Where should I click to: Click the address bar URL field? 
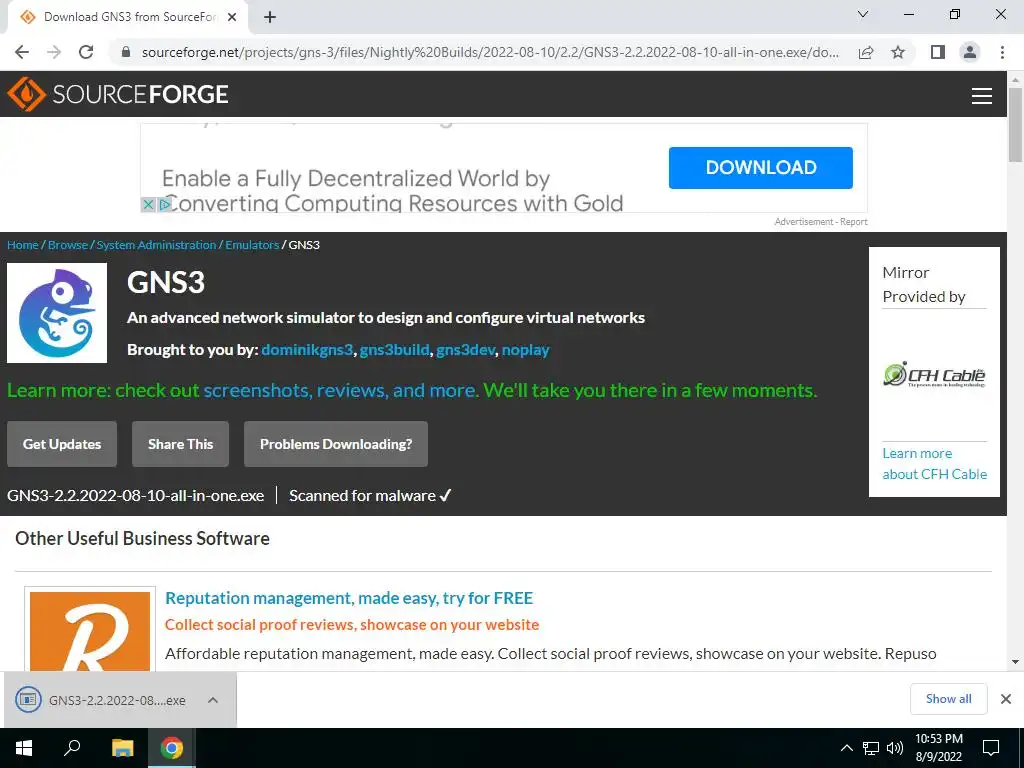point(490,52)
